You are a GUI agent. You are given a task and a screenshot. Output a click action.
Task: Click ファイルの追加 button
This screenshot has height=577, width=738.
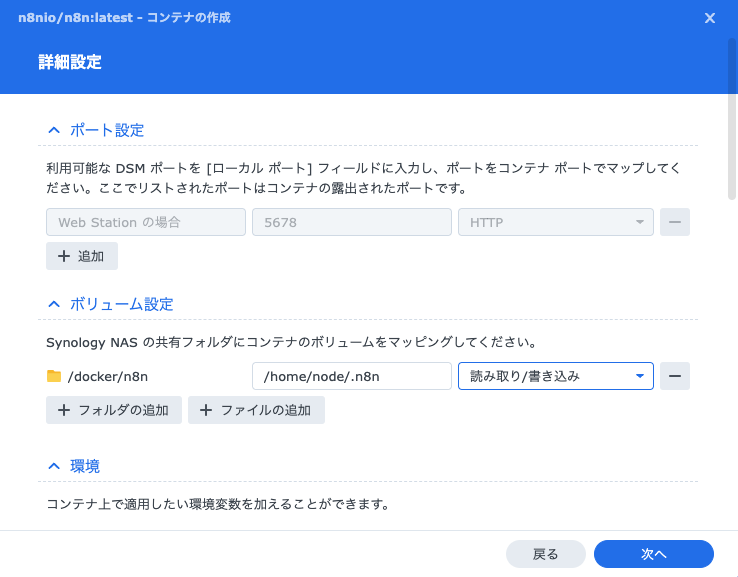256,410
